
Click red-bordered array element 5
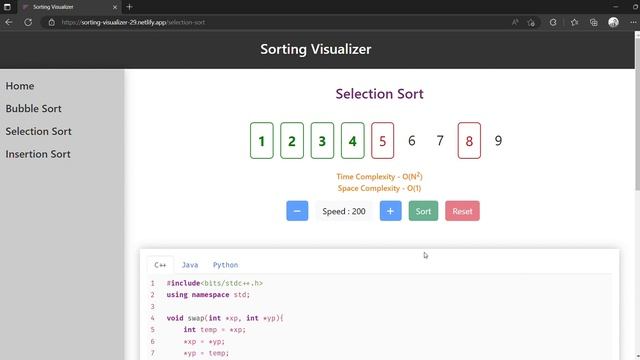pyautogui.click(x=382, y=141)
